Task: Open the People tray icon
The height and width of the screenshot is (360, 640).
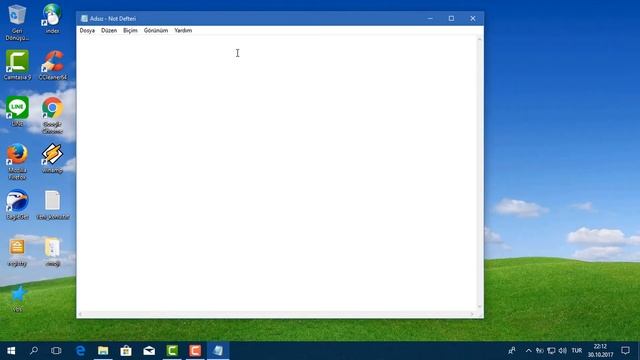Action: coord(511,351)
